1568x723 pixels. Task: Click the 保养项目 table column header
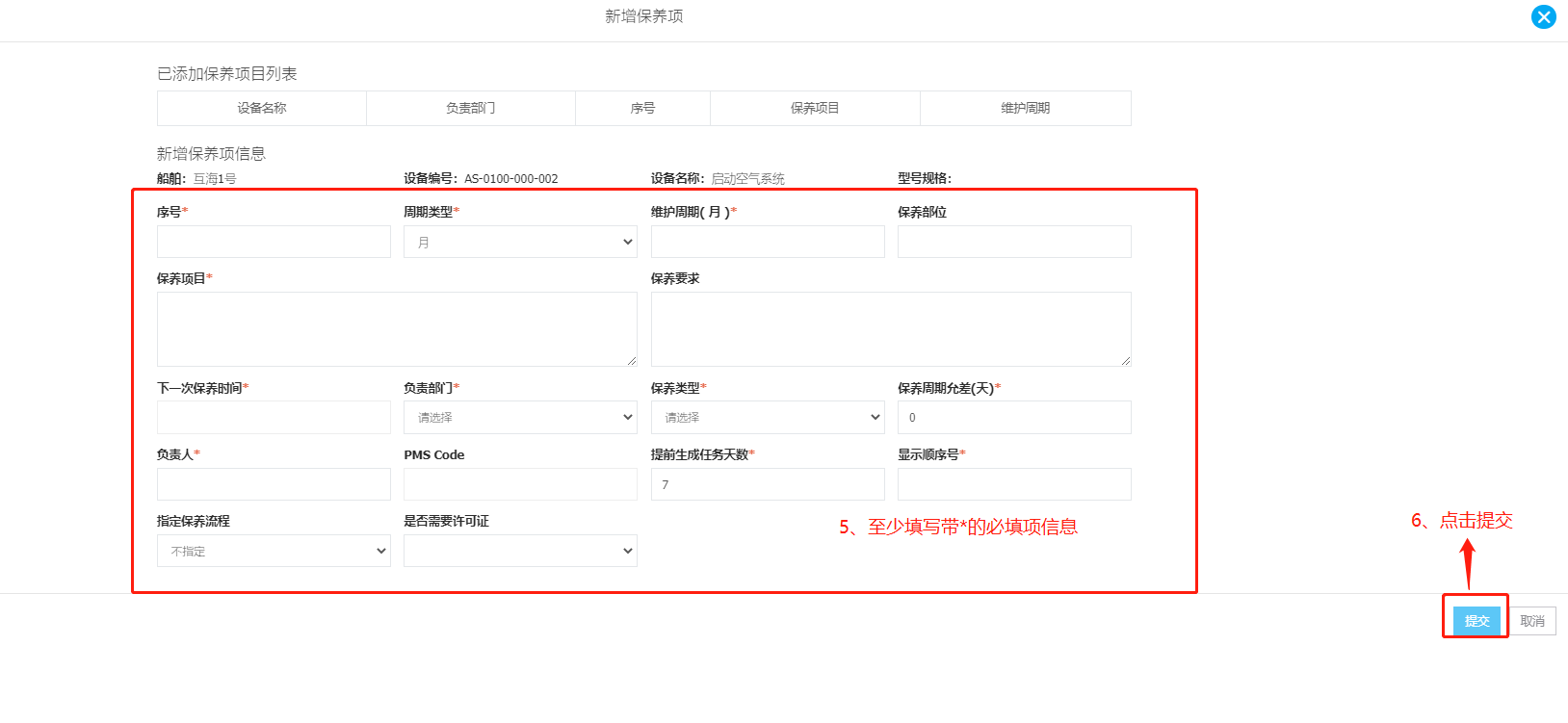tap(815, 108)
